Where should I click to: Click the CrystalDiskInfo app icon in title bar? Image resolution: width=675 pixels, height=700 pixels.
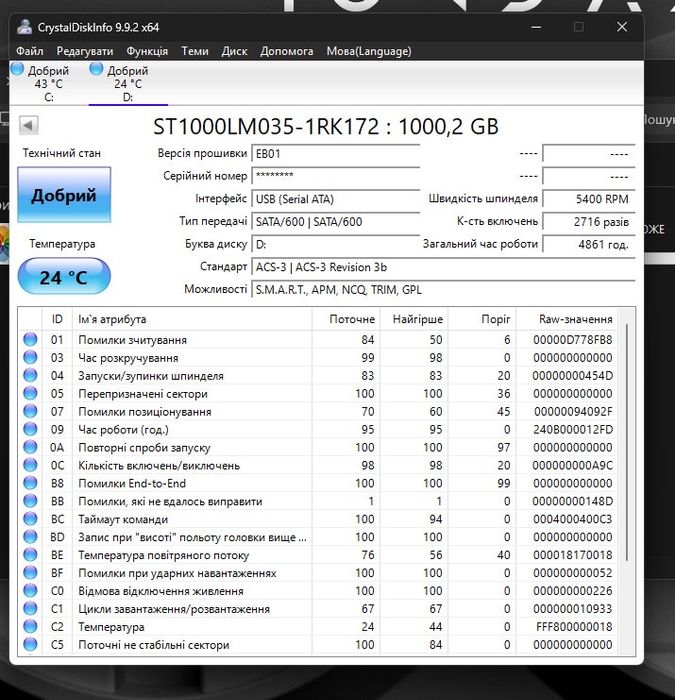coord(24,27)
